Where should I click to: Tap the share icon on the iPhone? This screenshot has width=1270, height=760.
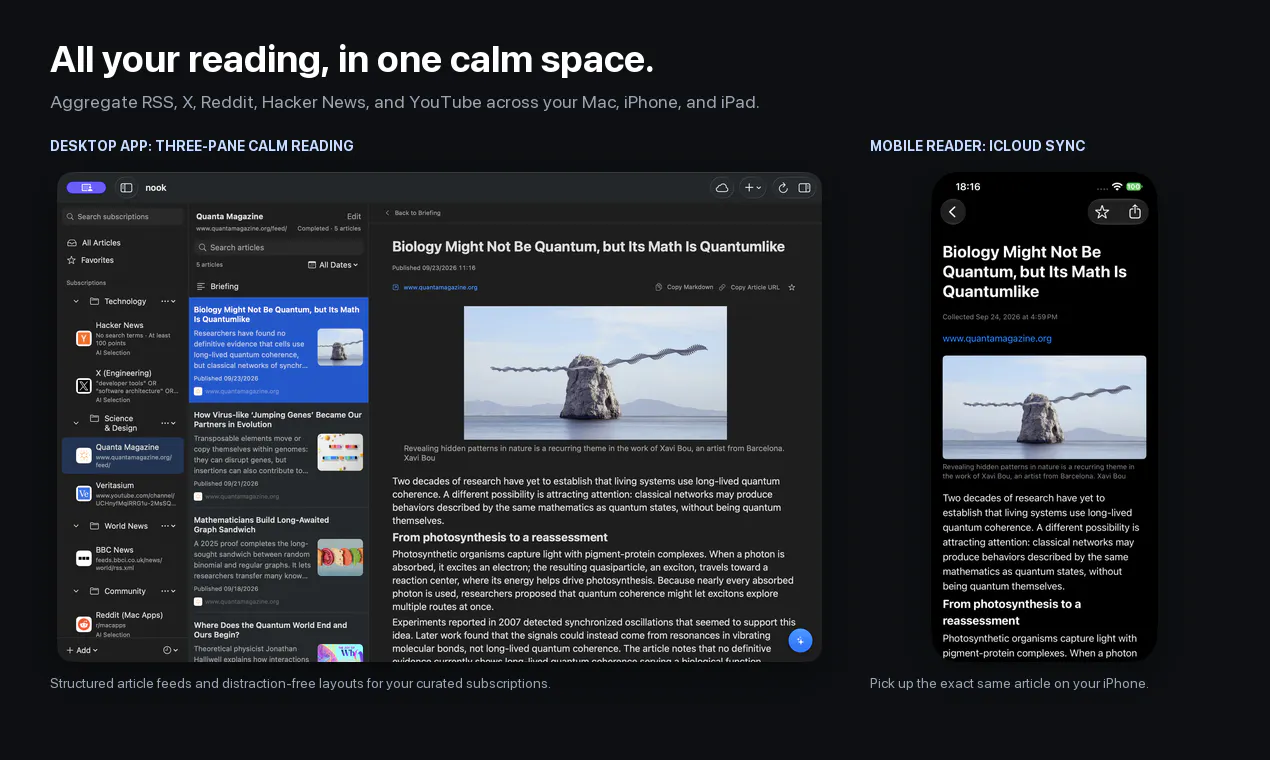[1135, 212]
